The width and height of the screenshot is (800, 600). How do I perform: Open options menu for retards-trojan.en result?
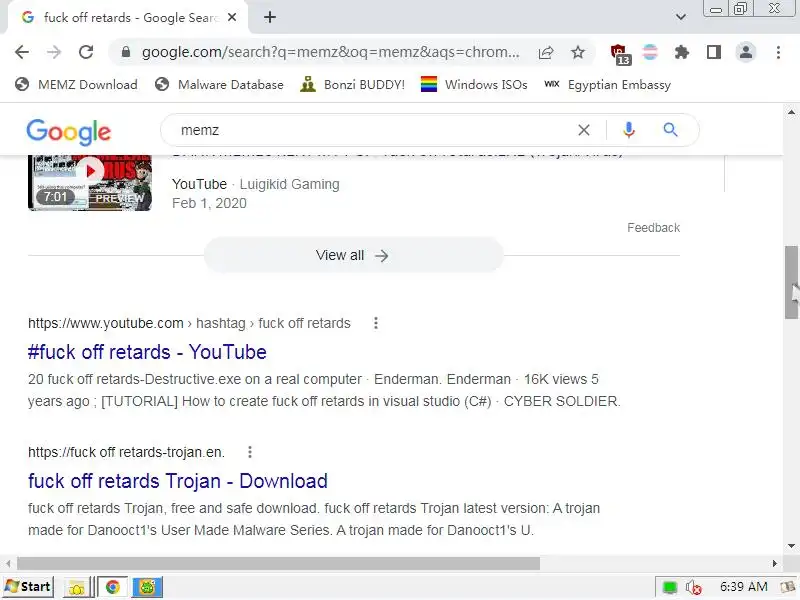[x=249, y=452]
